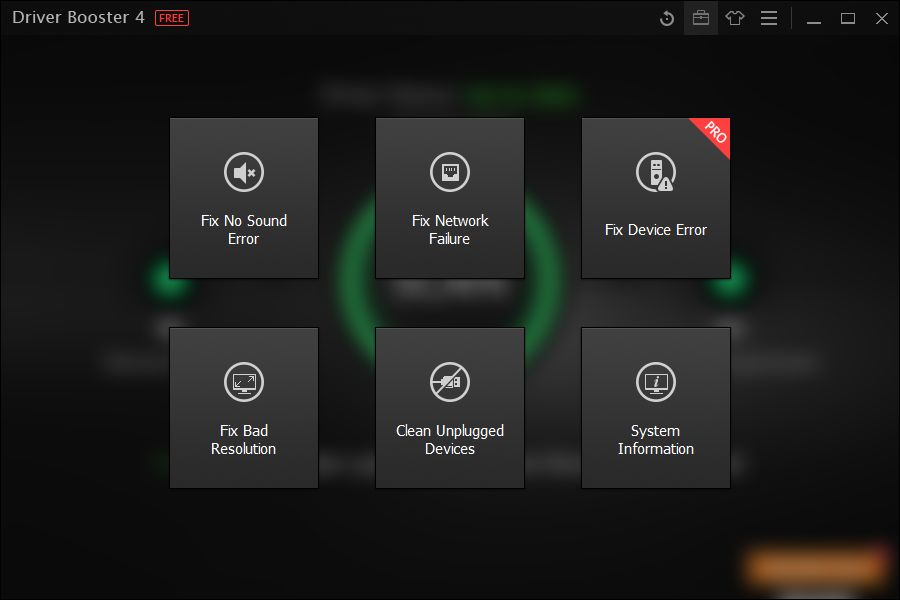Launch the Fix Device Error tool

coord(655,198)
